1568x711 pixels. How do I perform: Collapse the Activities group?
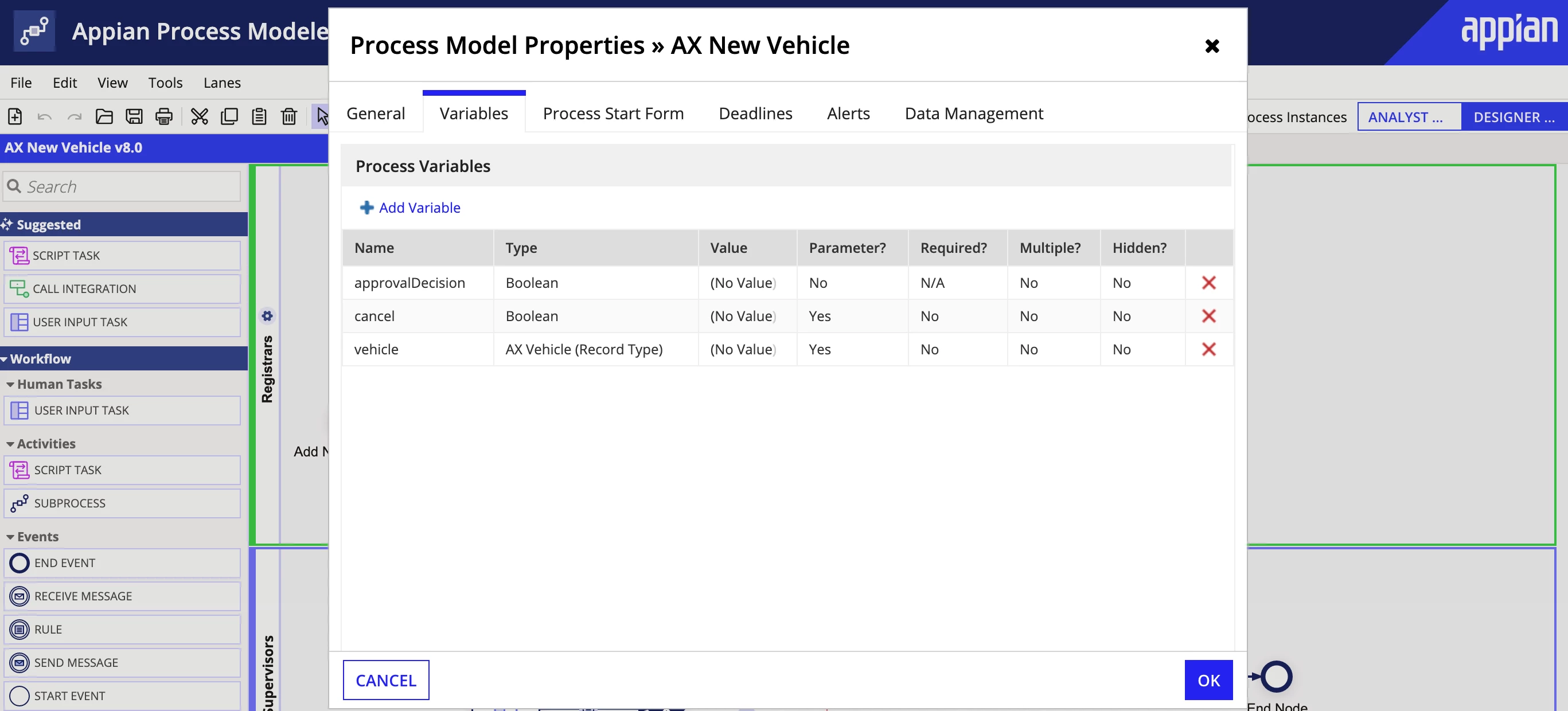(10, 444)
